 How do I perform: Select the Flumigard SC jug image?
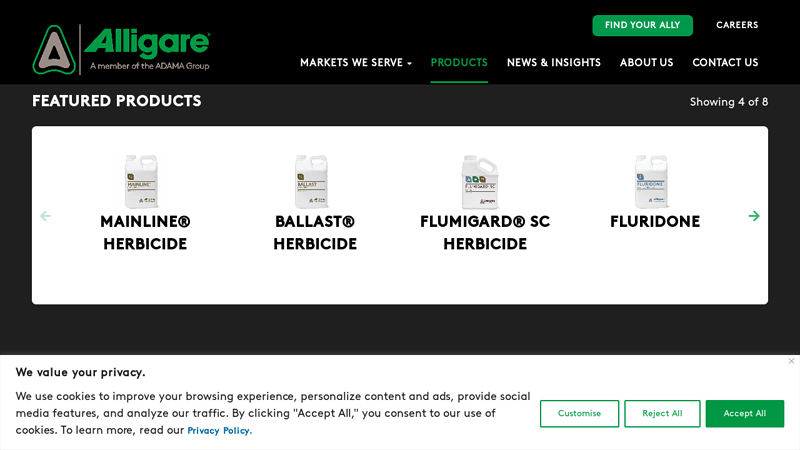(480, 182)
